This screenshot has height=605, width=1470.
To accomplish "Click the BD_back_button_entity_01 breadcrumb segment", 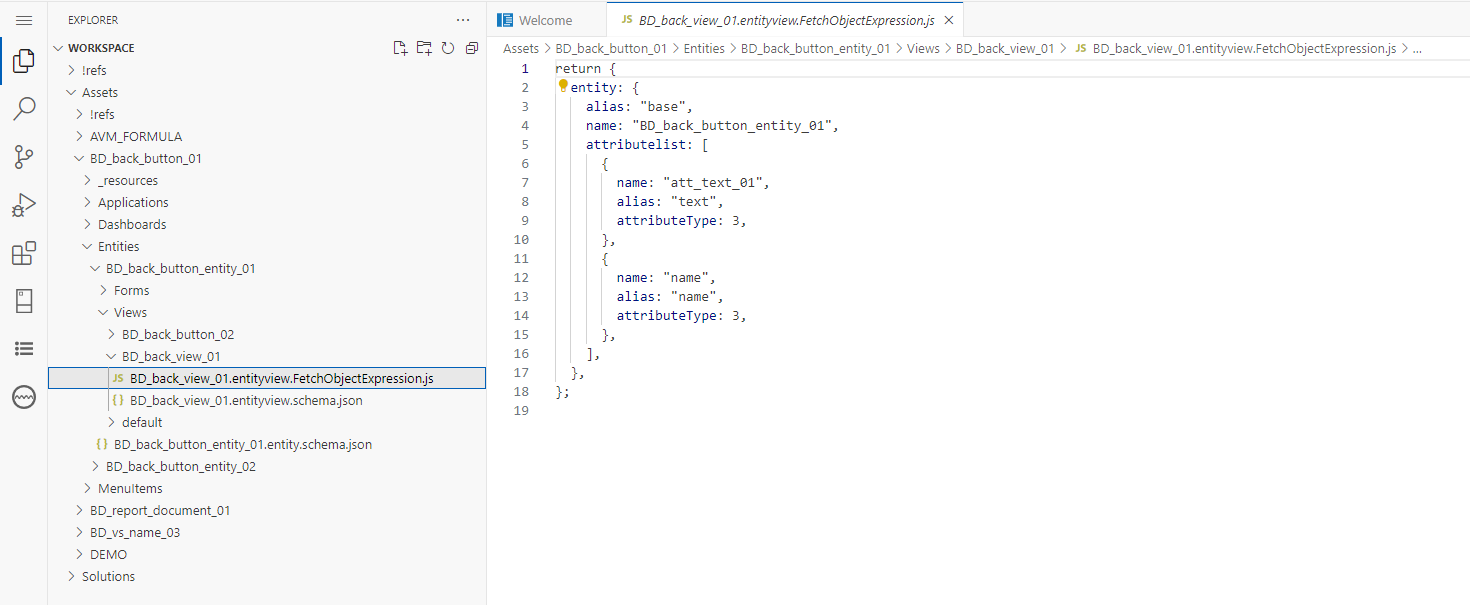I will point(815,48).
